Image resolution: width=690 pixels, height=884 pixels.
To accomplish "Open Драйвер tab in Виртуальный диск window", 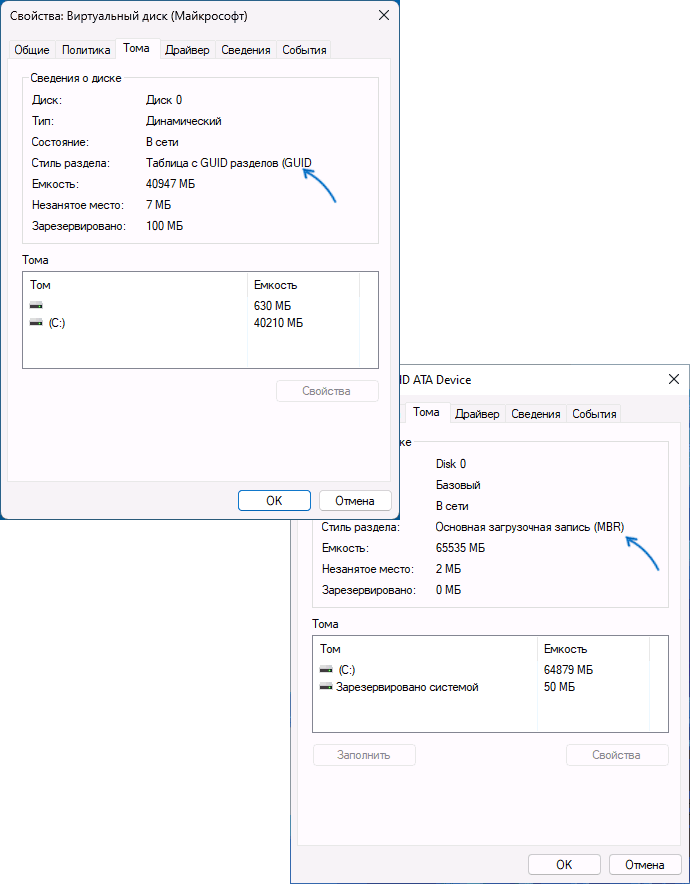I will tap(187, 50).
